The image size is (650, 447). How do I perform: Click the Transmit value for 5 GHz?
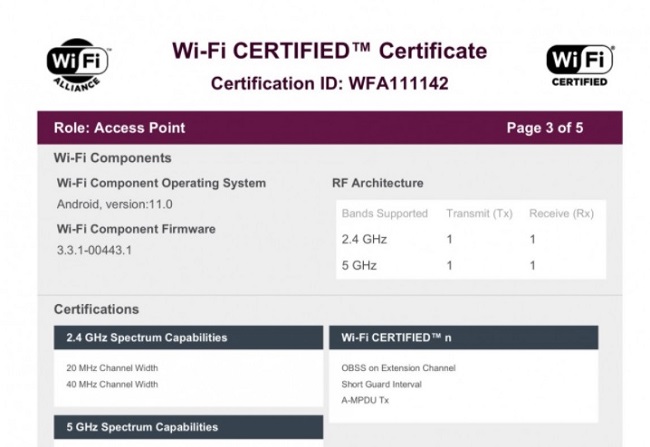tap(449, 265)
